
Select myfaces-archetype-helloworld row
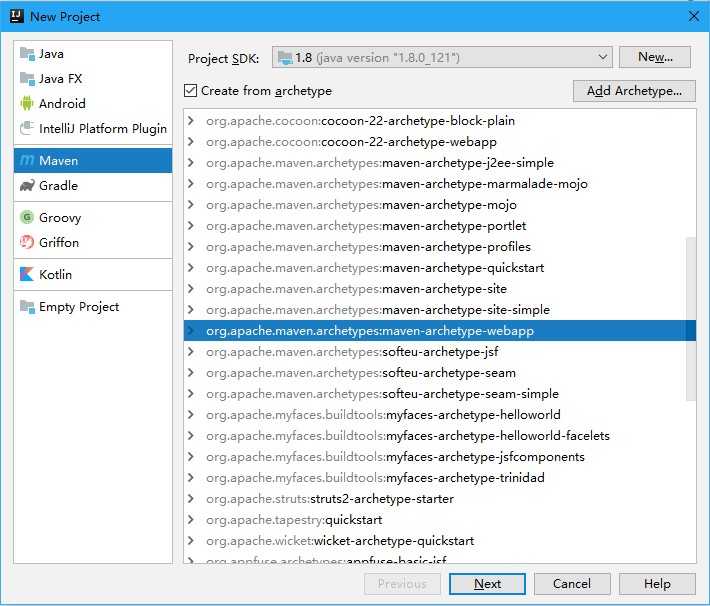(x=440, y=414)
